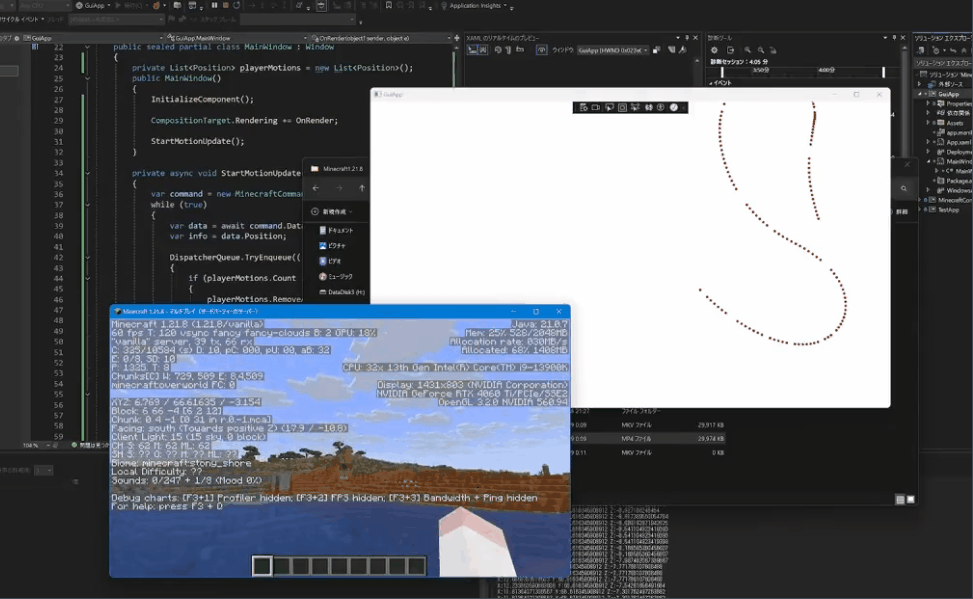Toggle display layout adorners icon in in-app toolbar
The height and width of the screenshot is (599, 973).
[622, 107]
